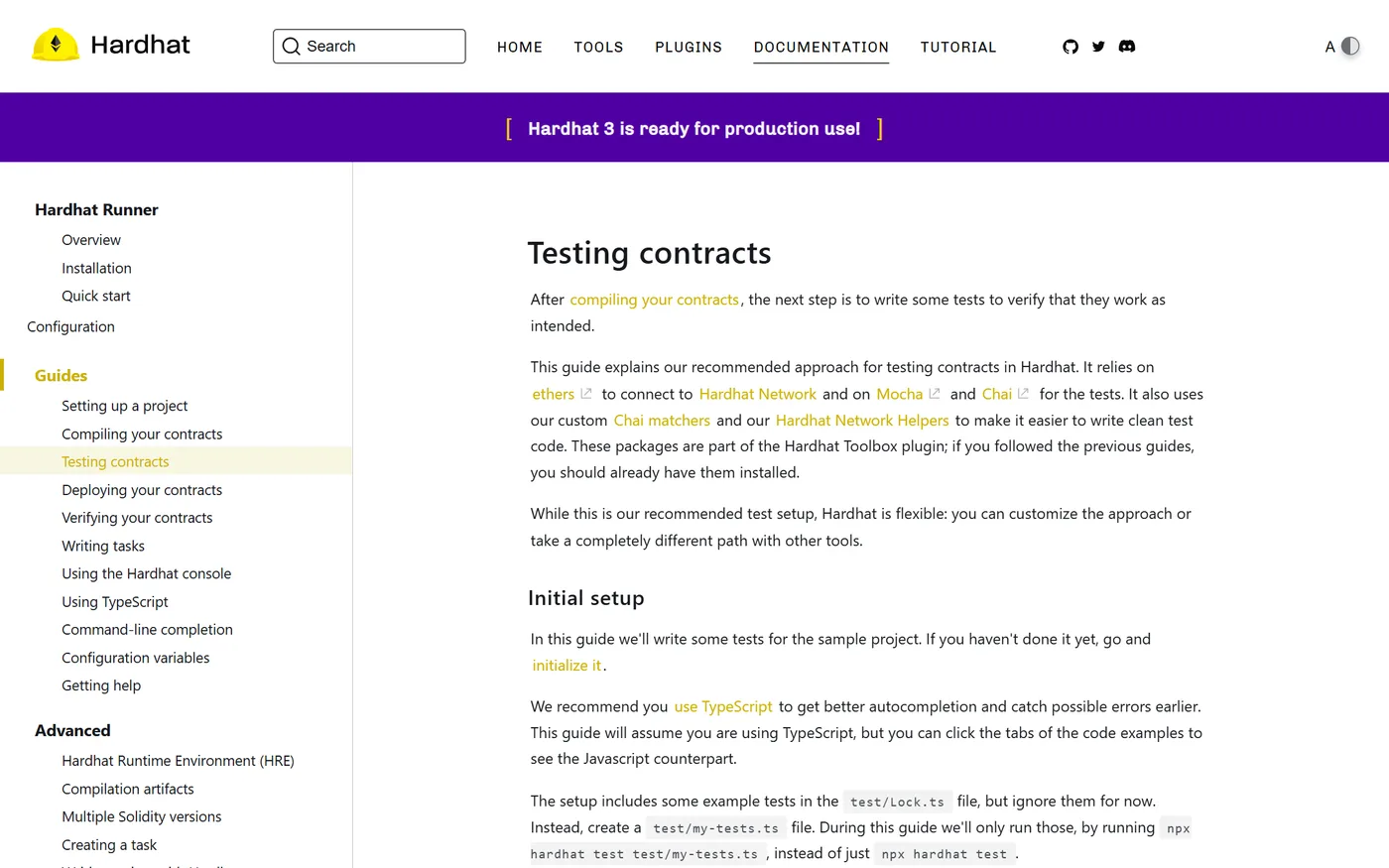Open the Writing tasks guide
The image size is (1389, 868).
click(x=103, y=546)
